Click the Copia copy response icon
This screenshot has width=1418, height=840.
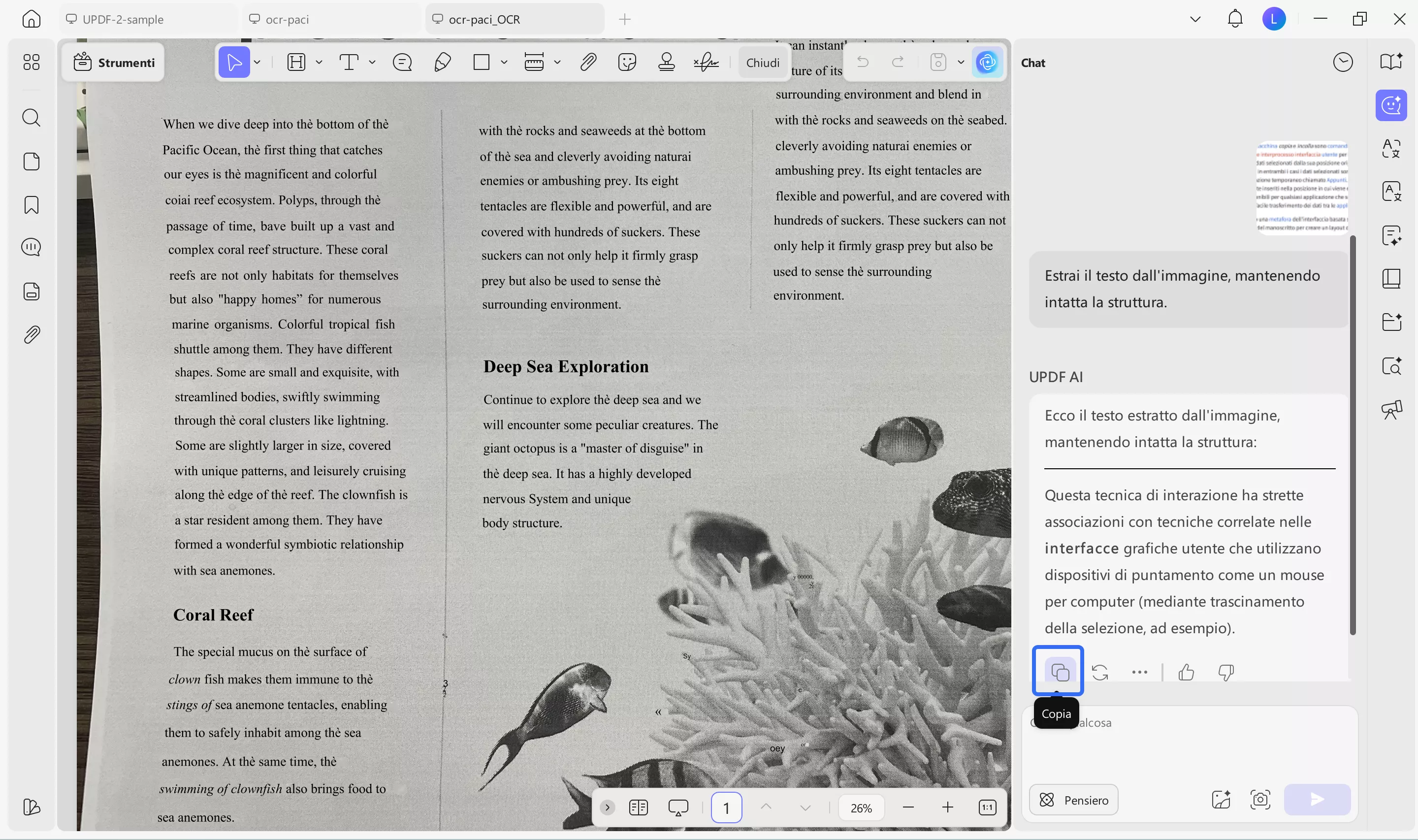point(1059,672)
